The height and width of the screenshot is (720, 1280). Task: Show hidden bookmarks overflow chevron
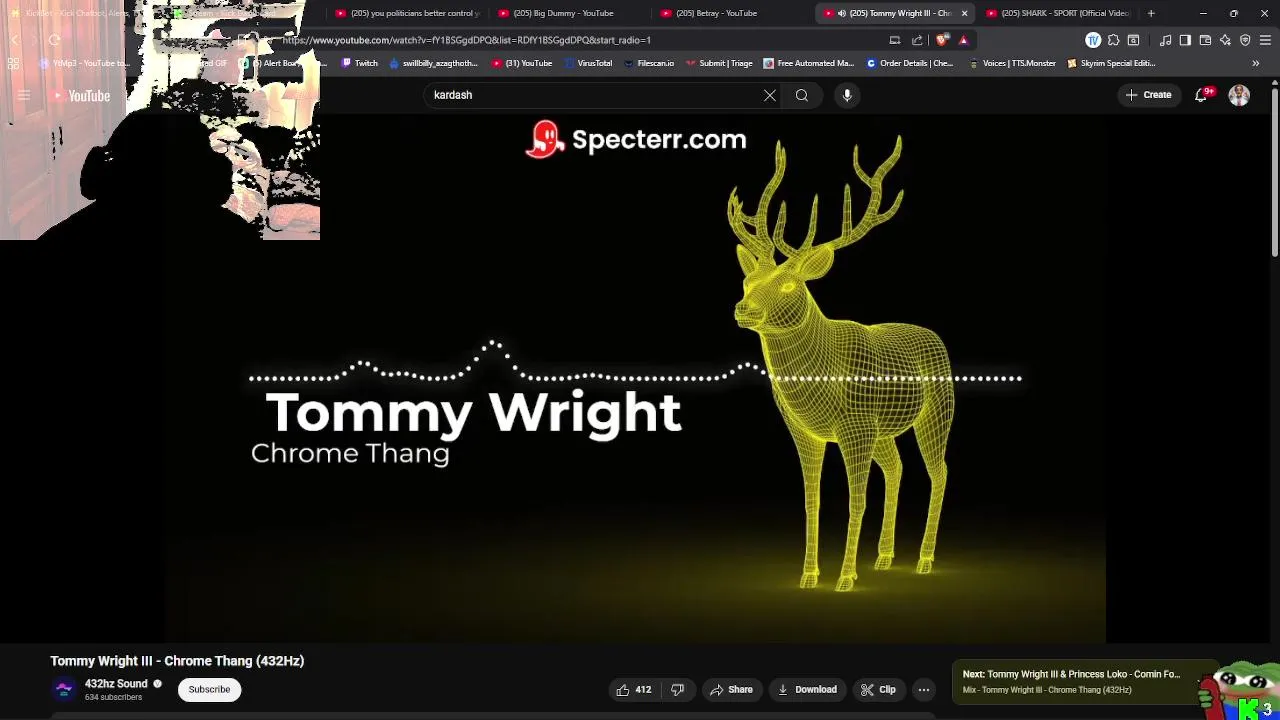(1256, 63)
